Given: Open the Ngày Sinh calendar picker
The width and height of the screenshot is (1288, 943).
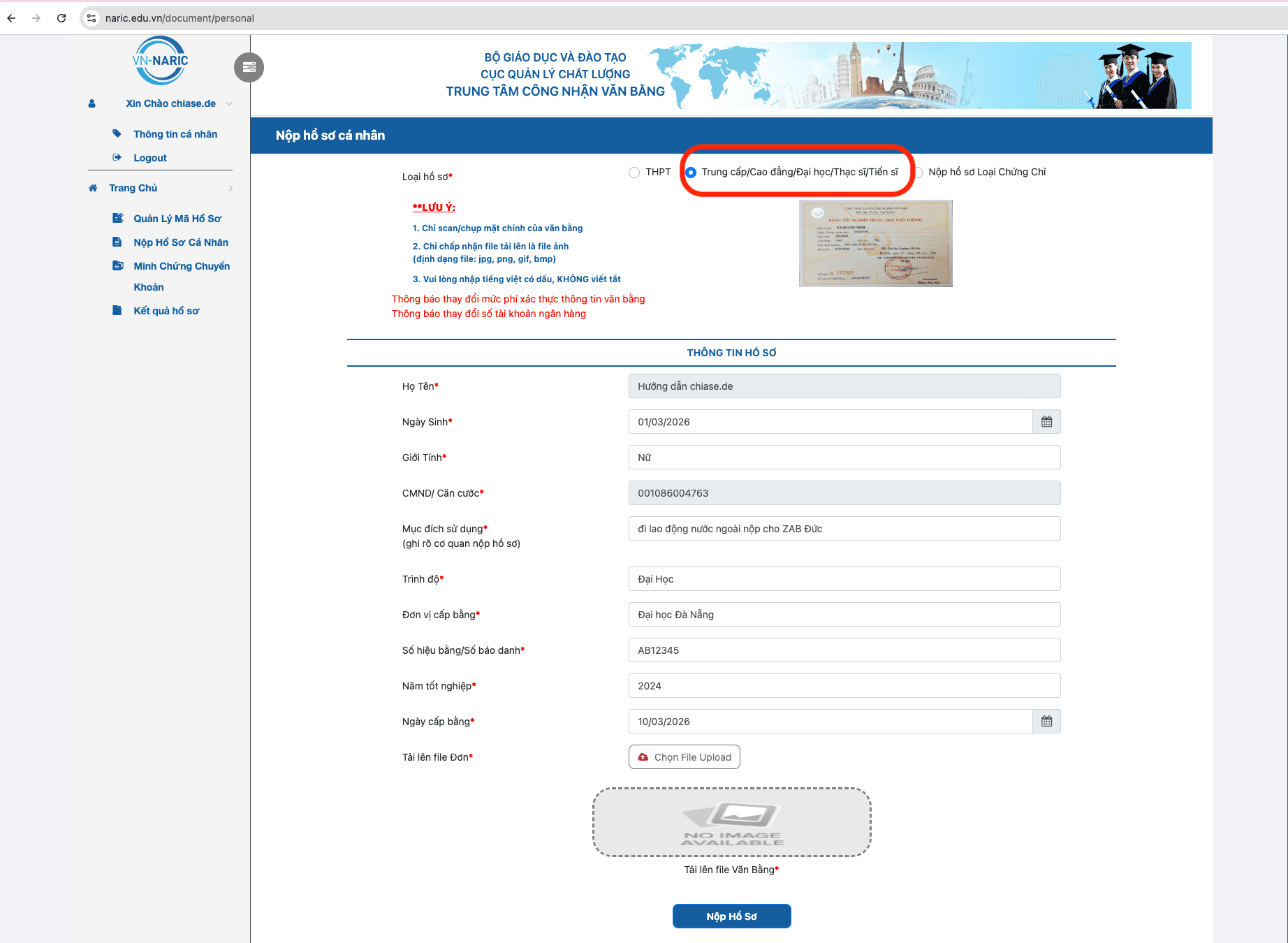Looking at the screenshot, I should point(1046,421).
